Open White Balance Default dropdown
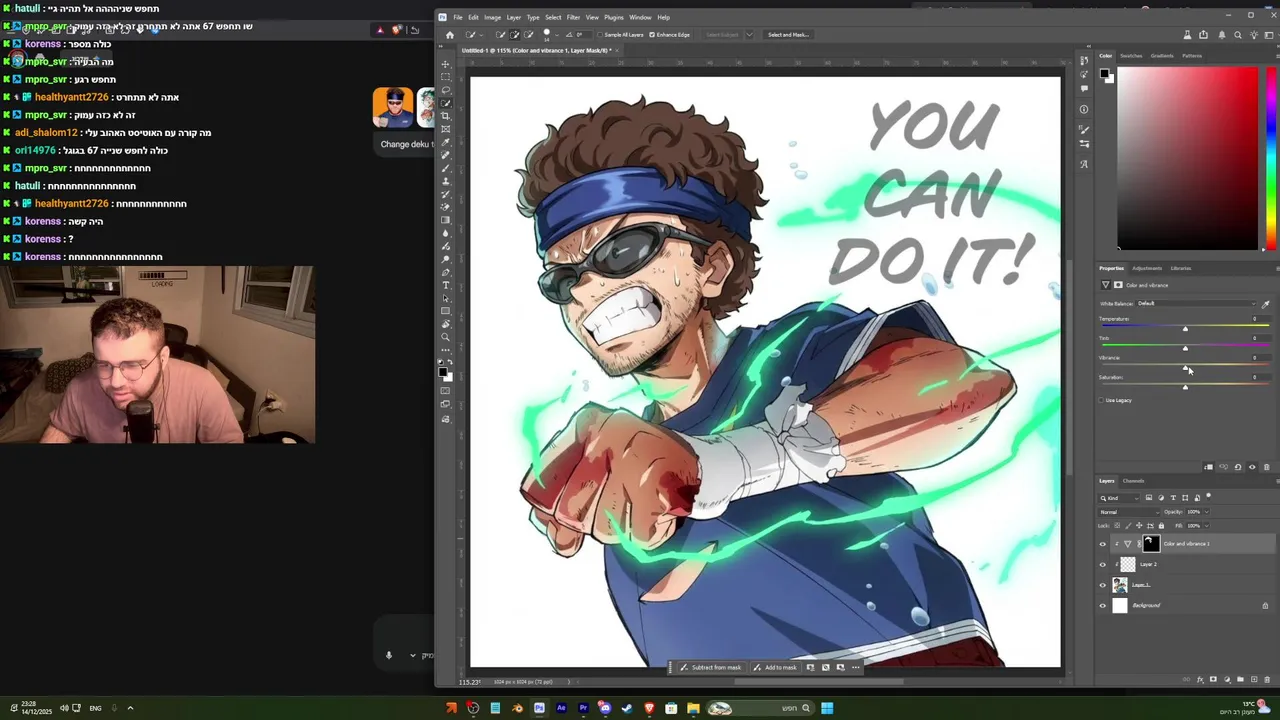 [1196, 304]
